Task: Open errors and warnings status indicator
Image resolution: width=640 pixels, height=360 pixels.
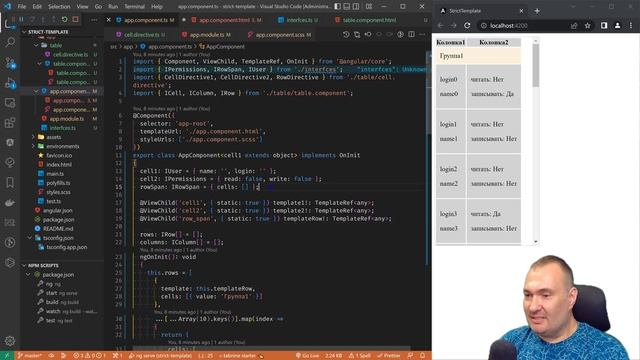Action: [89, 356]
